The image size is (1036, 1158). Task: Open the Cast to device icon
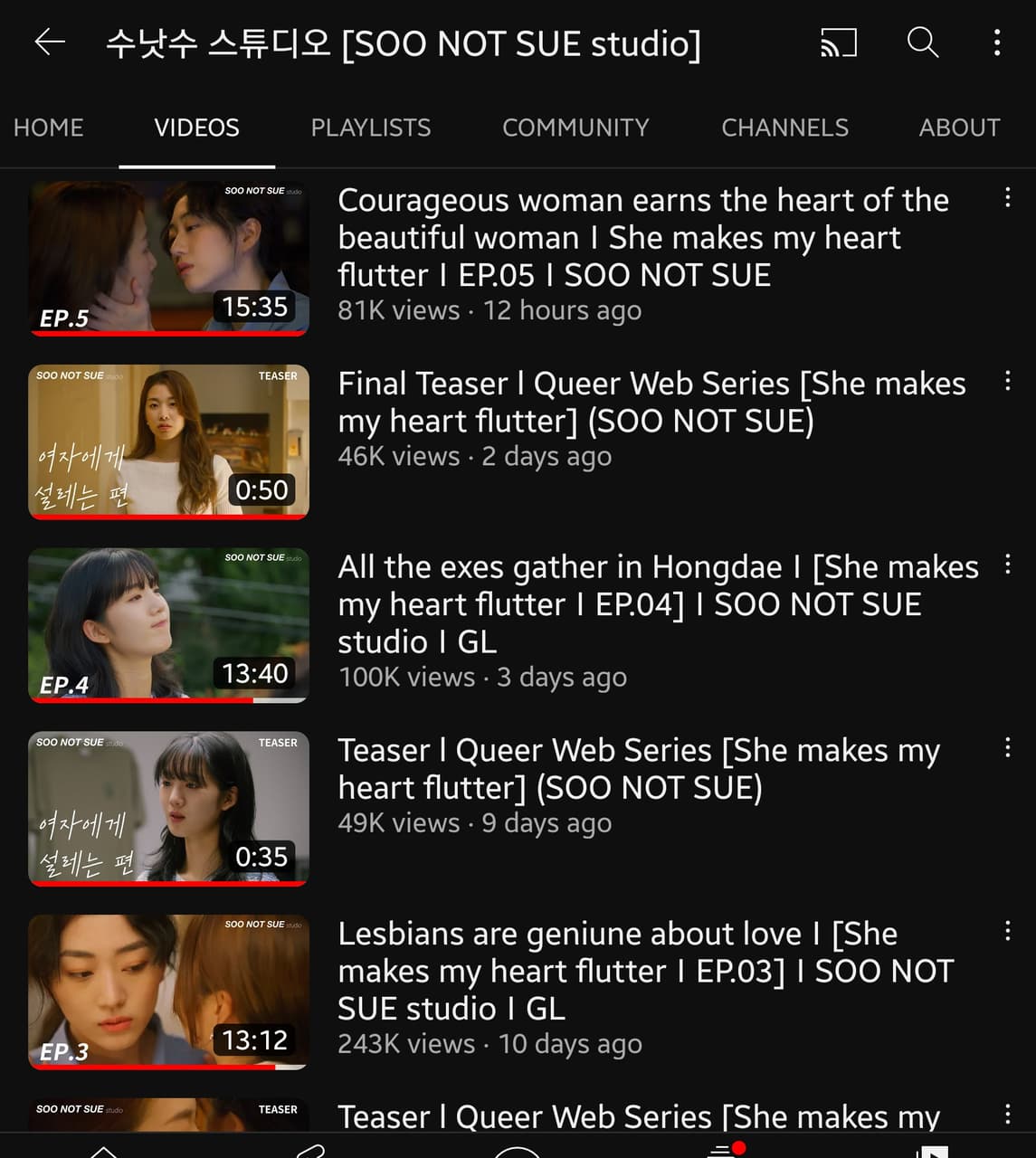[839, 42]
